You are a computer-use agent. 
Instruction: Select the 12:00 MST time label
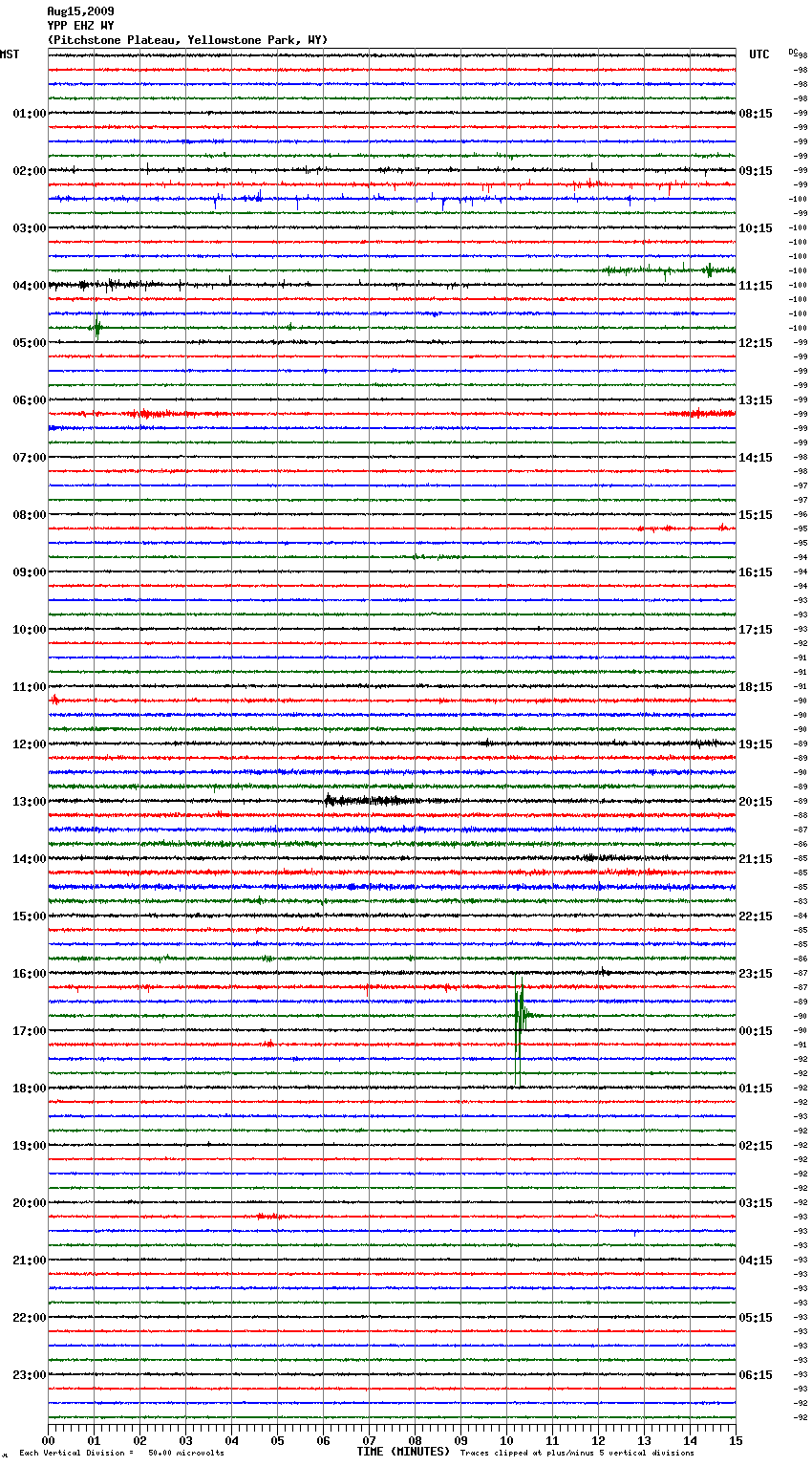(30, 744)
